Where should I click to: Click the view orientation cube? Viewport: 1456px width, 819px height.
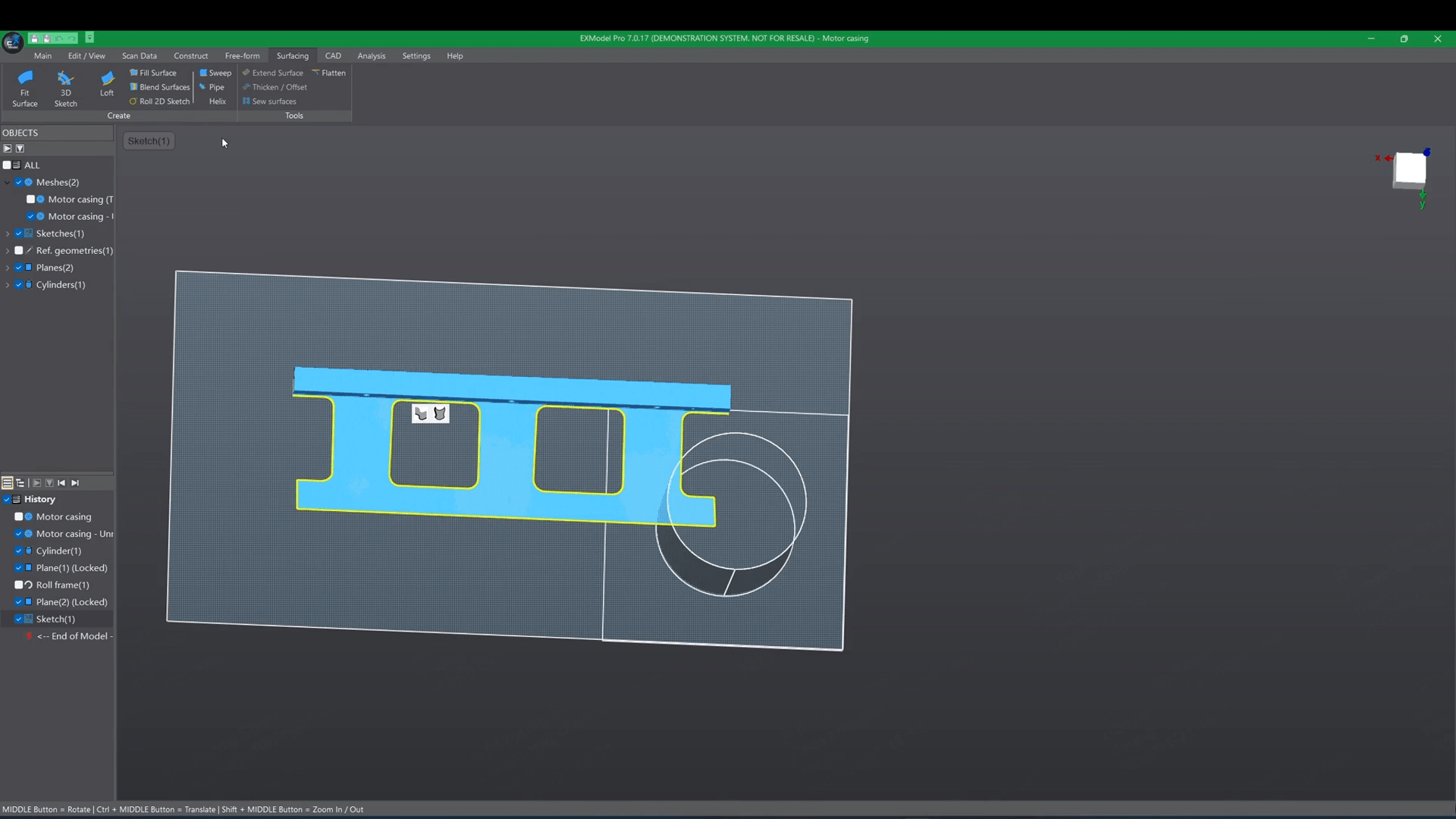(x=1409, y=171)
